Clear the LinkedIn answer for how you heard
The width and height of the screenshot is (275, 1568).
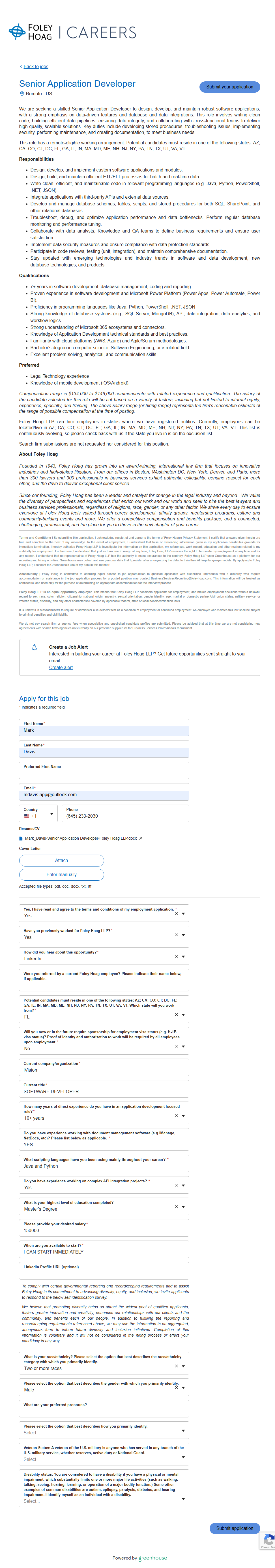[176, 956]
